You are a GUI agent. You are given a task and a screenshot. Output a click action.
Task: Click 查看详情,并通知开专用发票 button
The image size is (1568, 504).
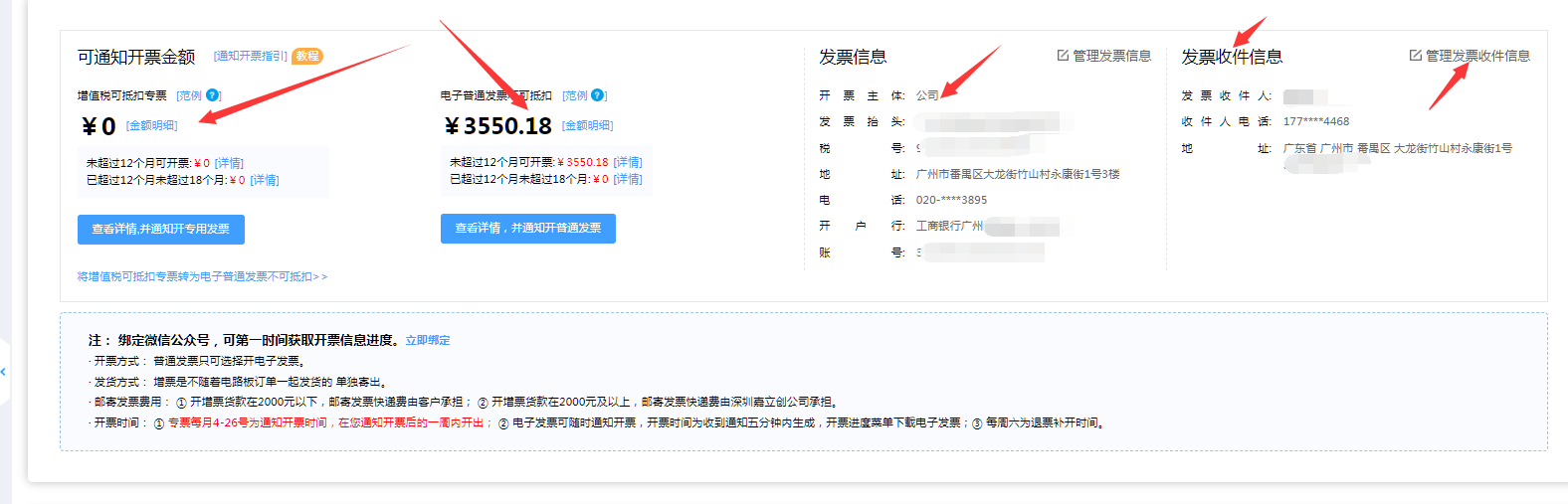click(161, 229)
